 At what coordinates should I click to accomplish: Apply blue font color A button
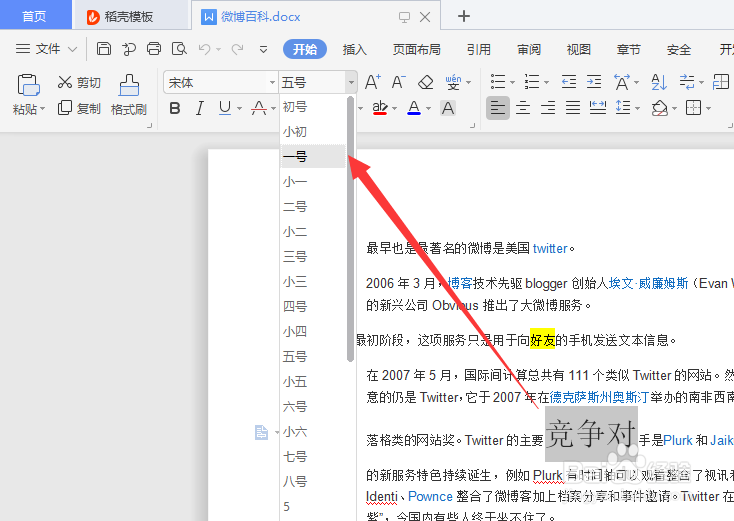(x=414, y=108)
